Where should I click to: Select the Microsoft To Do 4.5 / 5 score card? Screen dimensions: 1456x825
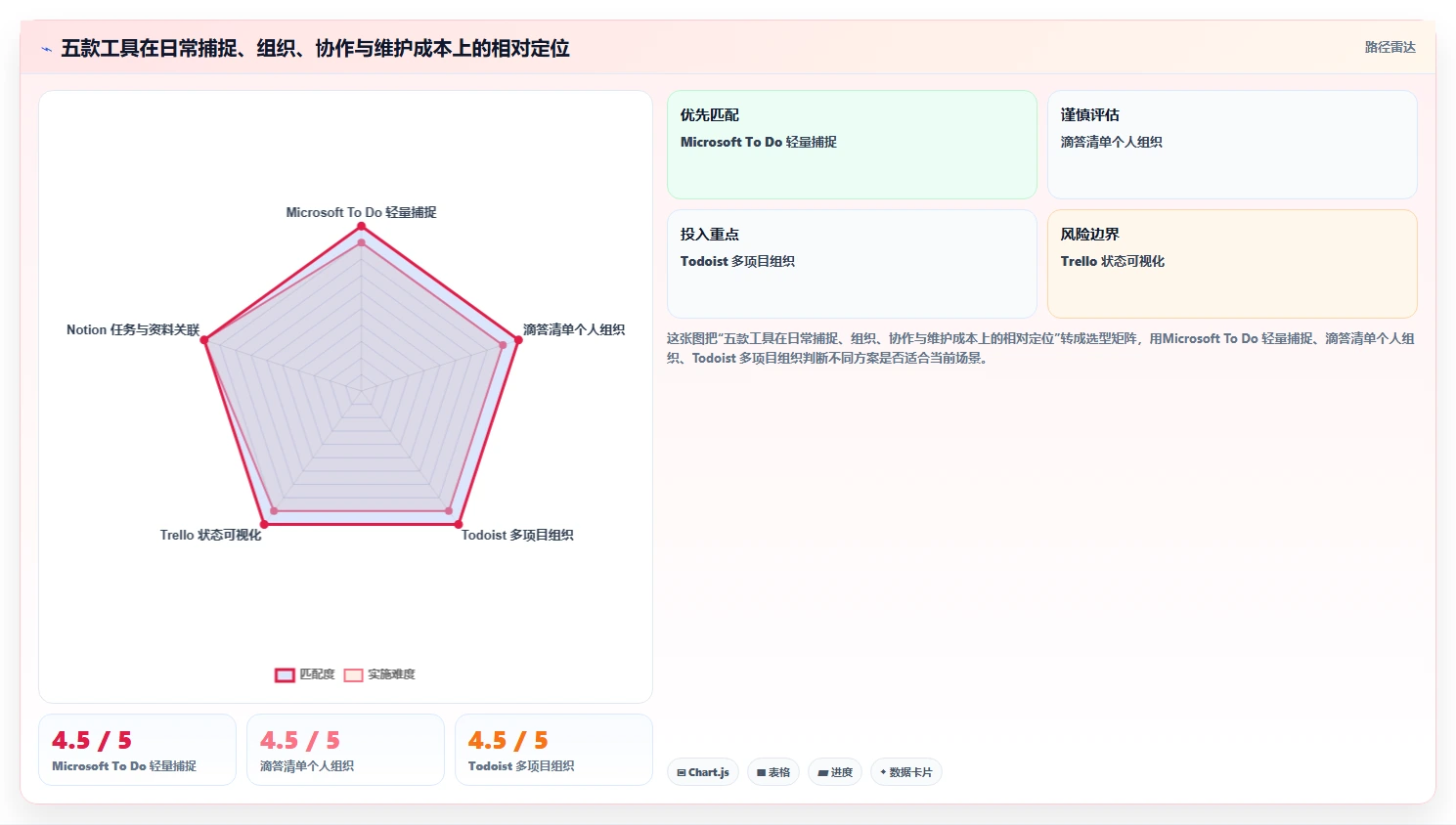[137, 750]
